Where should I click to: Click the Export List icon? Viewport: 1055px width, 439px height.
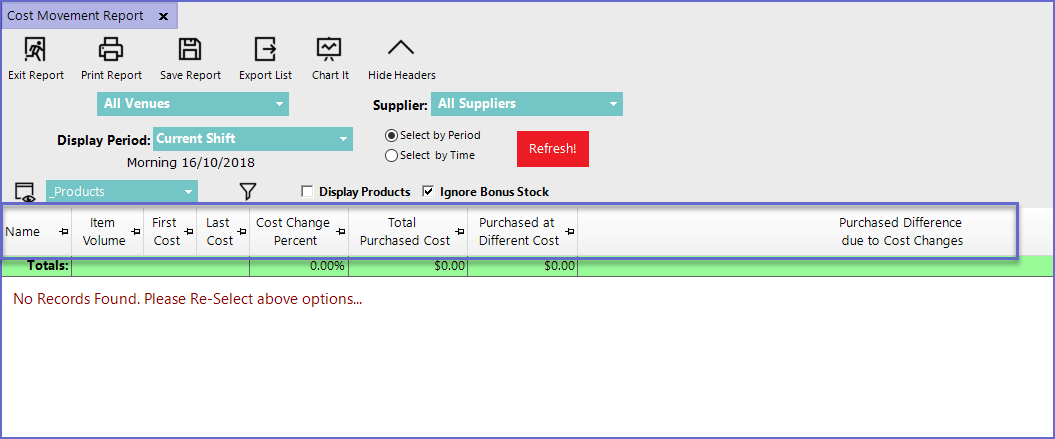265,49
